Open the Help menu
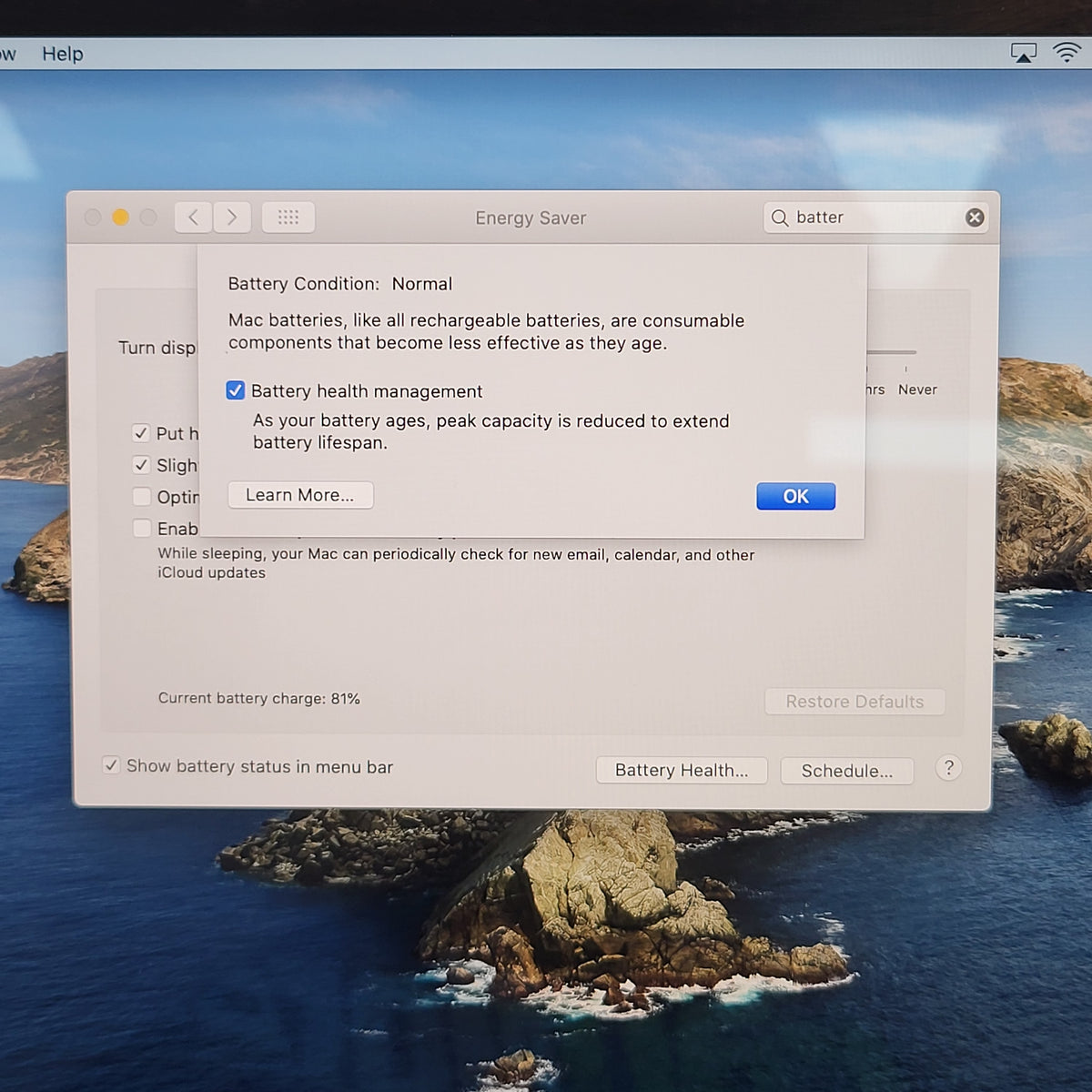The image size is (1092, 1092). [x=62, y=54]
